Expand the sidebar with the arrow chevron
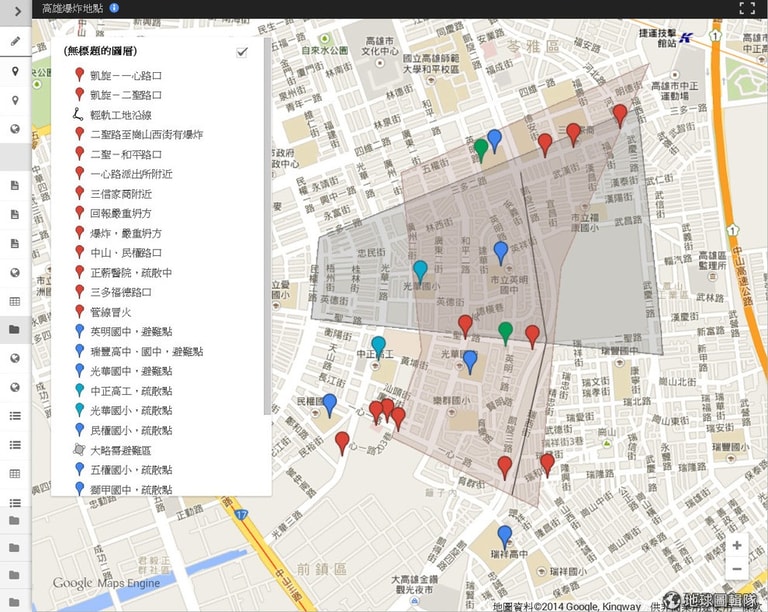This screenshot has width=768, height=612. point(18,11)
